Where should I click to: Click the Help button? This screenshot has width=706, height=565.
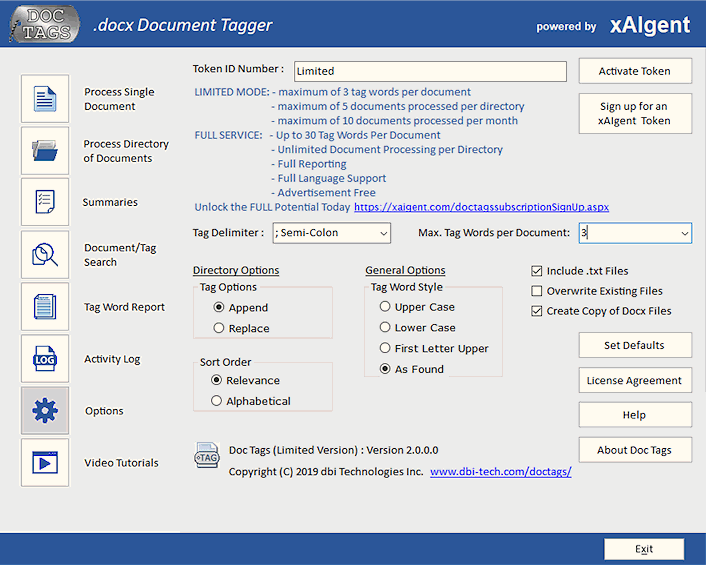[635, 415]
